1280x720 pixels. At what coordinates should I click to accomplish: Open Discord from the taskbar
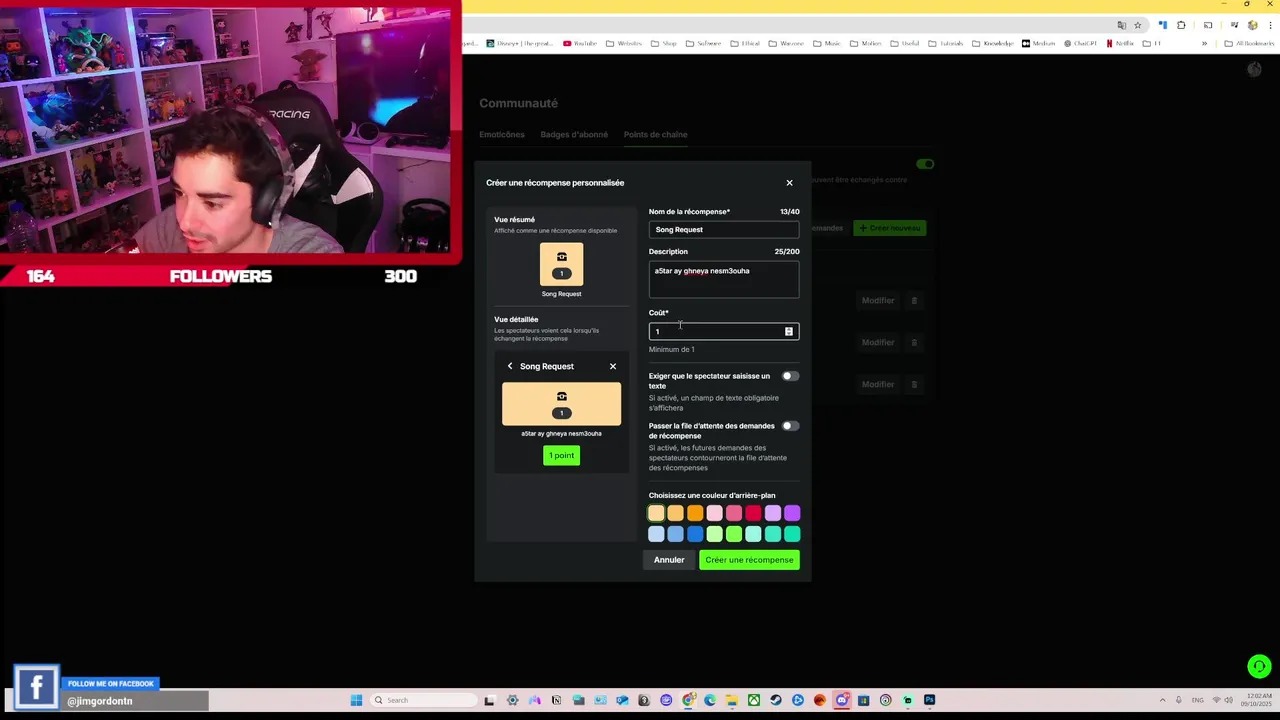[x=842, y=700]
